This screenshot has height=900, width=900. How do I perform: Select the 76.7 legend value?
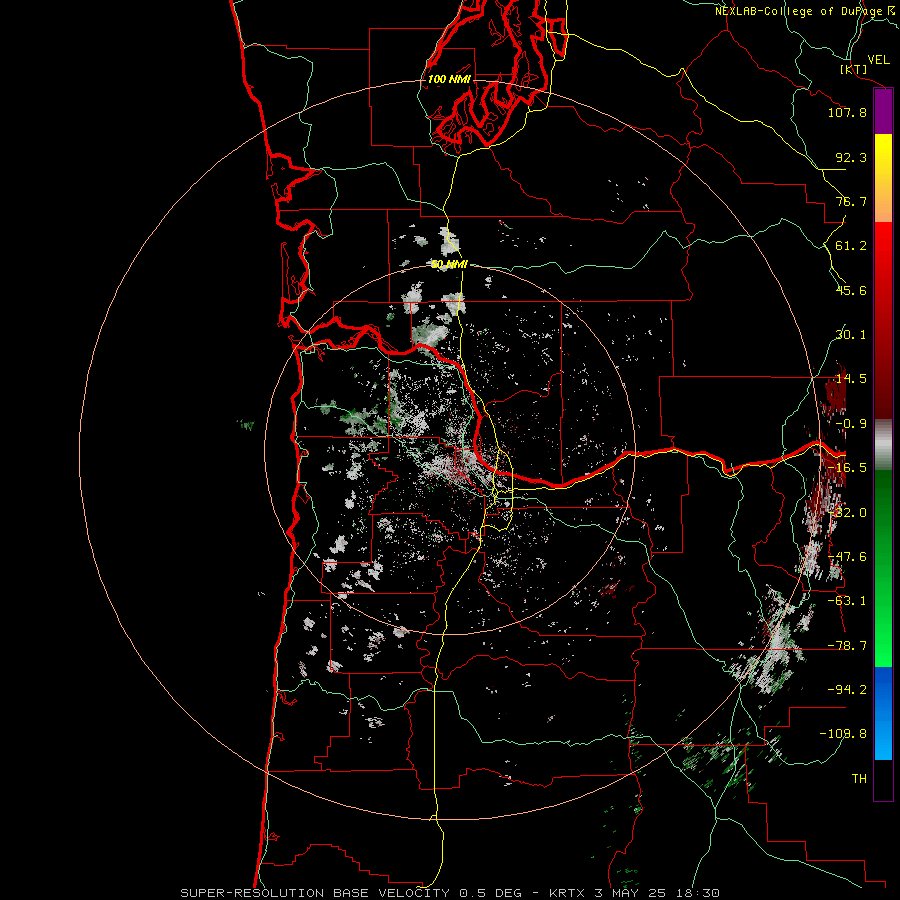click(851, 201)
